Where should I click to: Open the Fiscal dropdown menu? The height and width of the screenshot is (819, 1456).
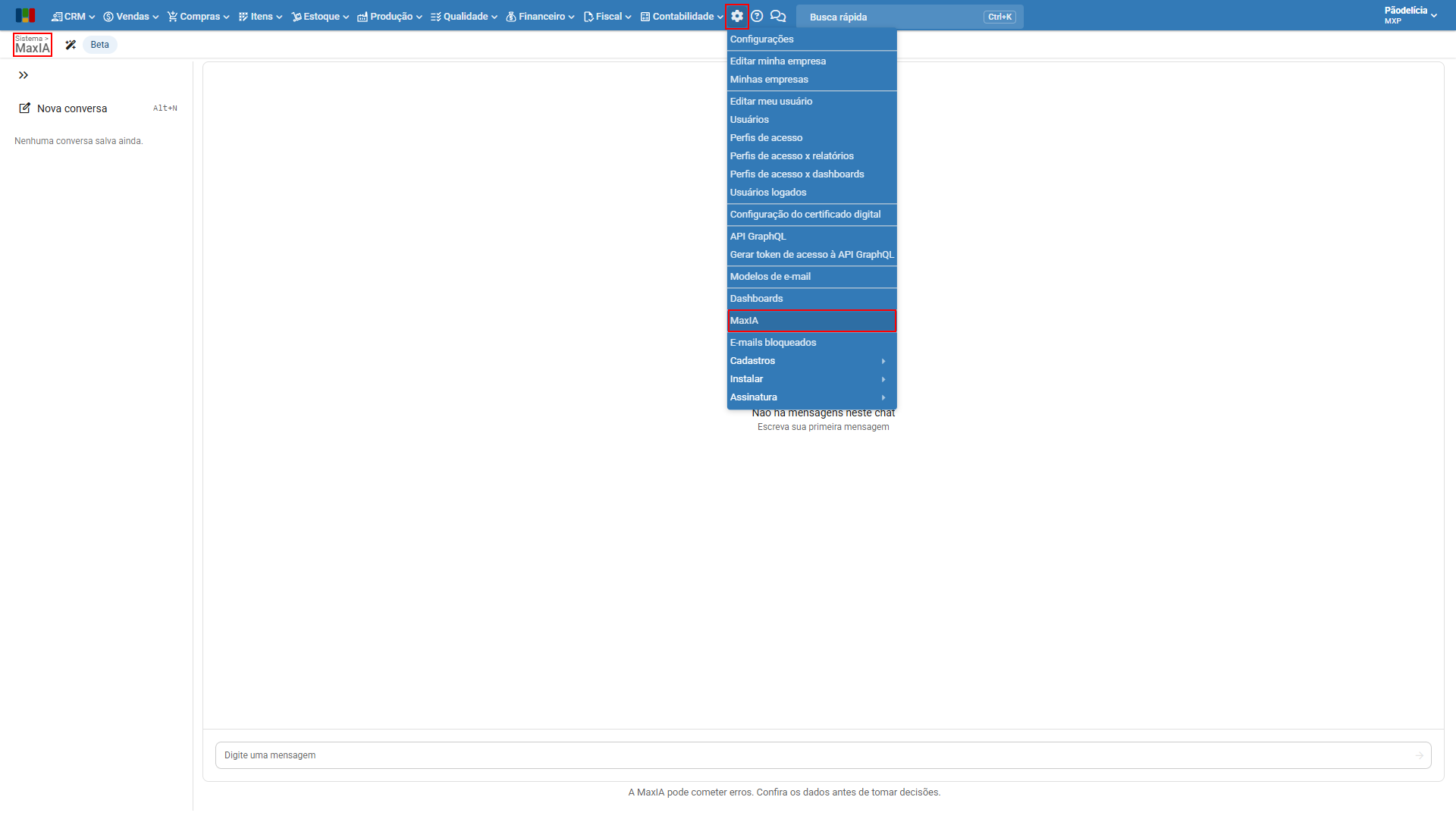point(607,16)
